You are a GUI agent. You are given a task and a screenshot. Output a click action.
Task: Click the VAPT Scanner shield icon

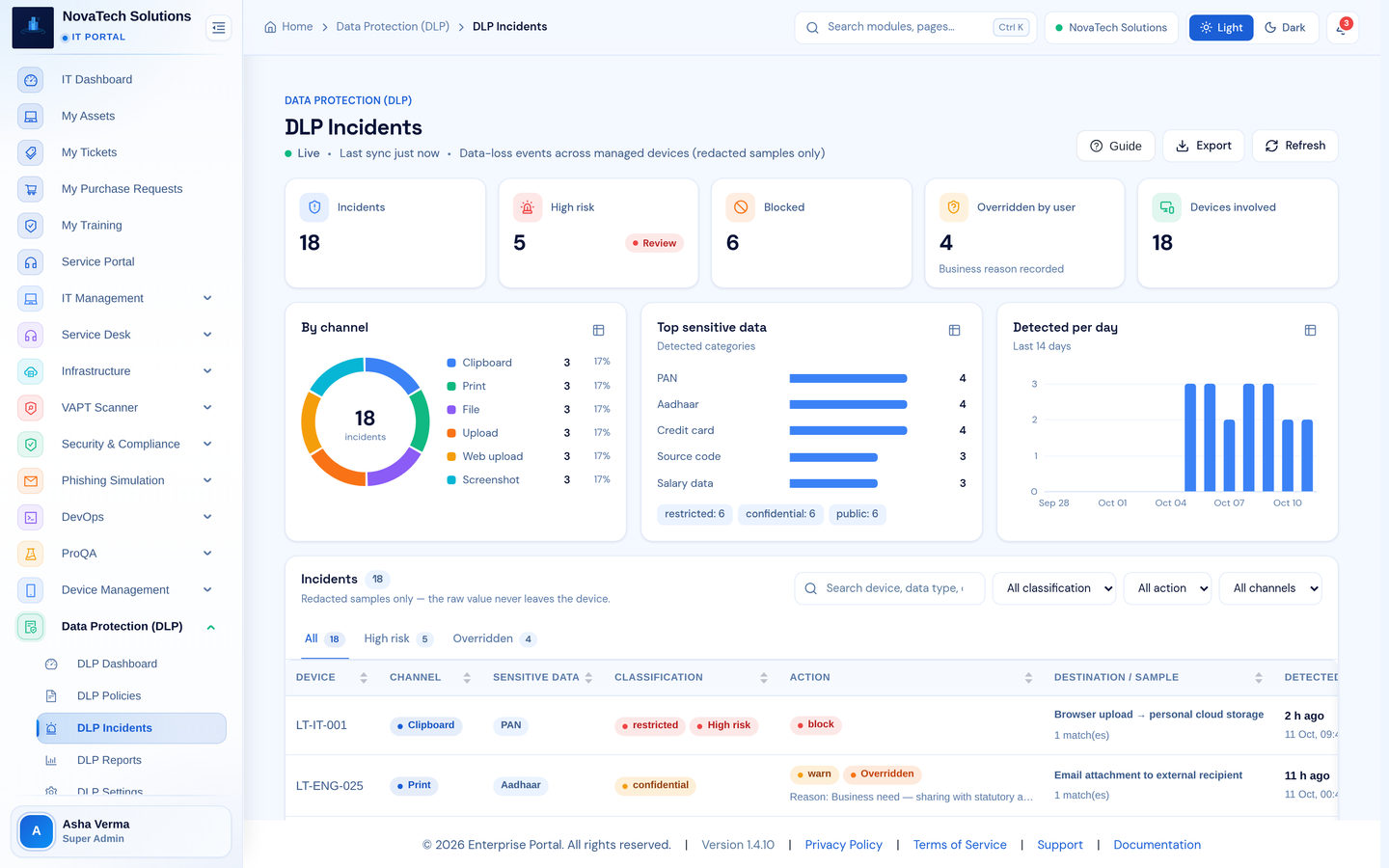[x=31, y=408]
